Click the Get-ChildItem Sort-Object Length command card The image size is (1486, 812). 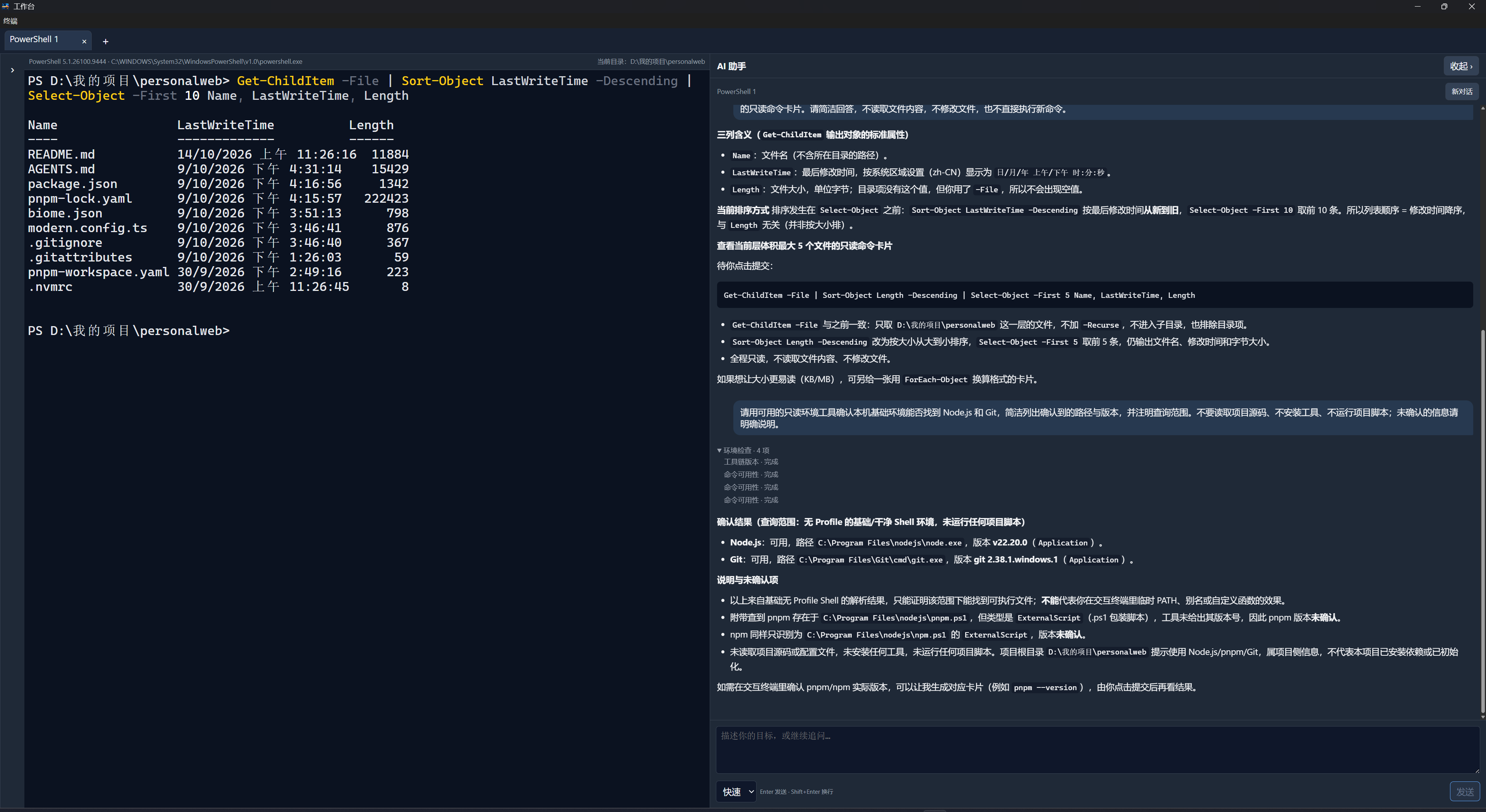[1094, 295]
